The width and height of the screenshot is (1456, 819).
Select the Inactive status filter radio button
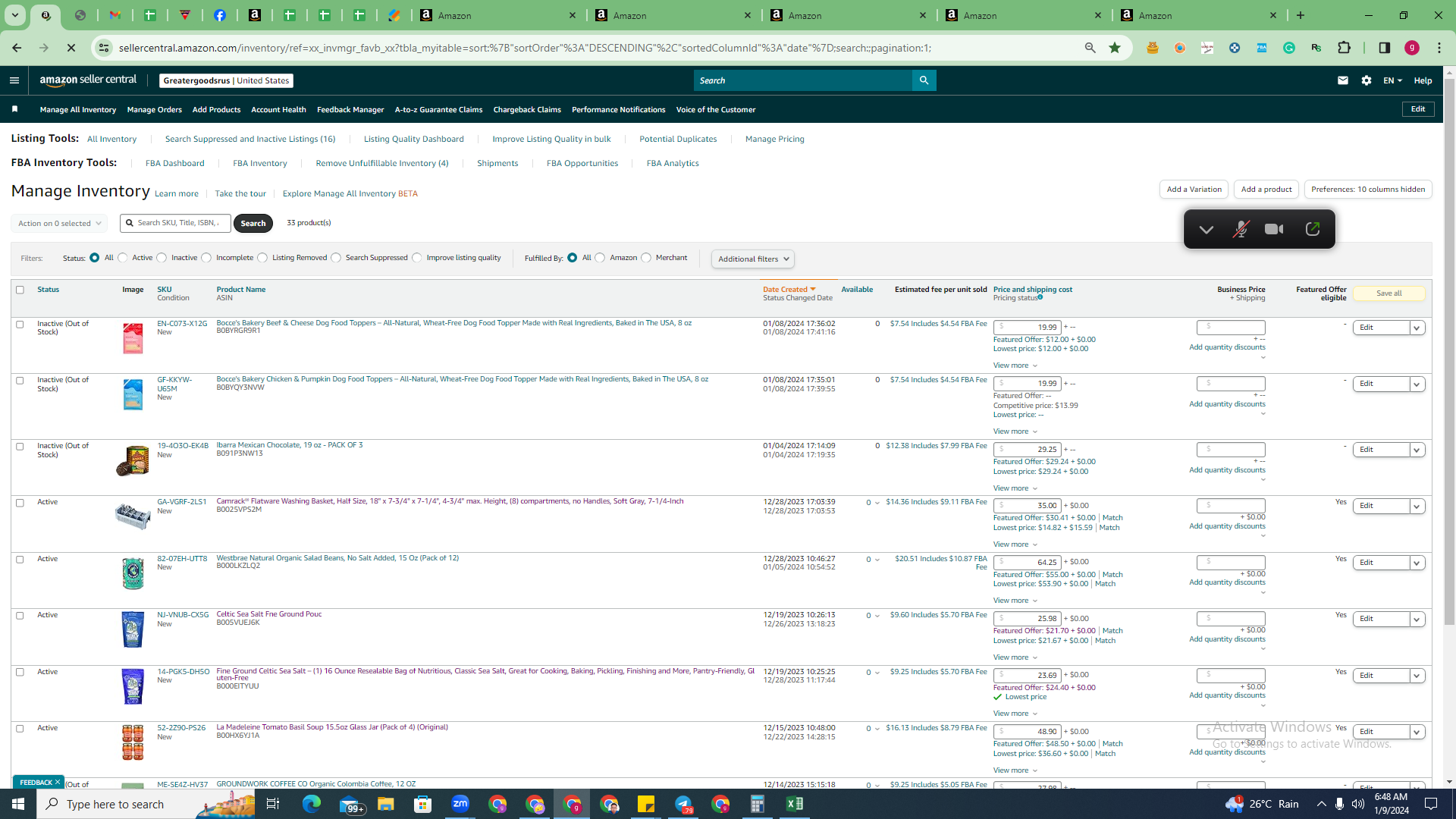pos(162,258)
